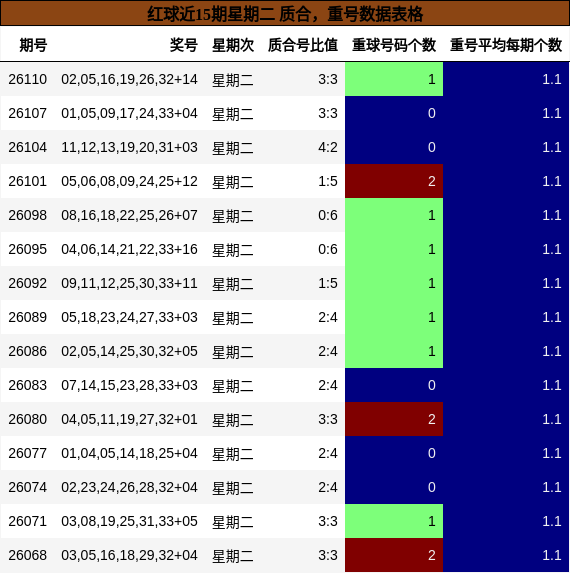
Task: Select the 质合号比值 column header
Action: tap(303, 45)
